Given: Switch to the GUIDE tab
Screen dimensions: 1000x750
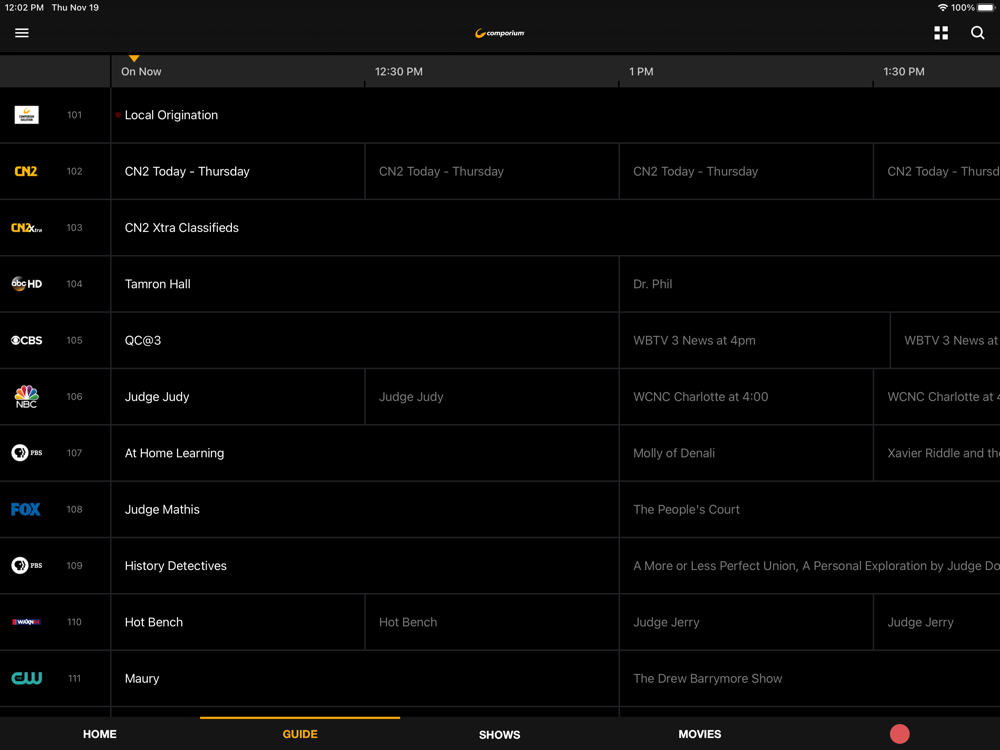Looking at the screenshot, I should click(300, 734).
